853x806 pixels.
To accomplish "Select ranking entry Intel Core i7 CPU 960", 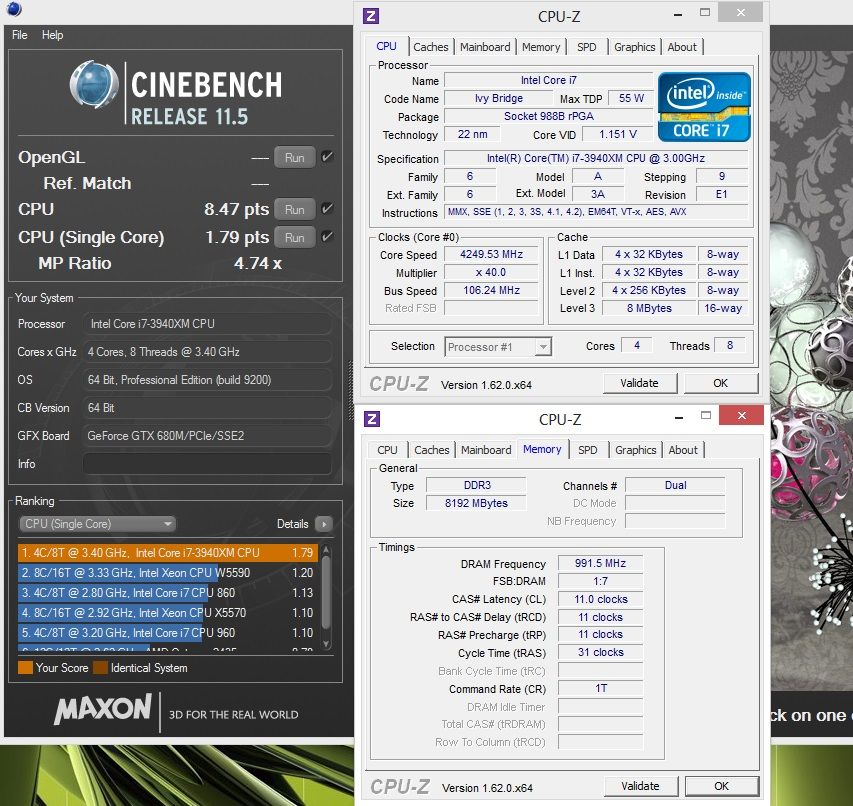I will click(x=168, y=633).
